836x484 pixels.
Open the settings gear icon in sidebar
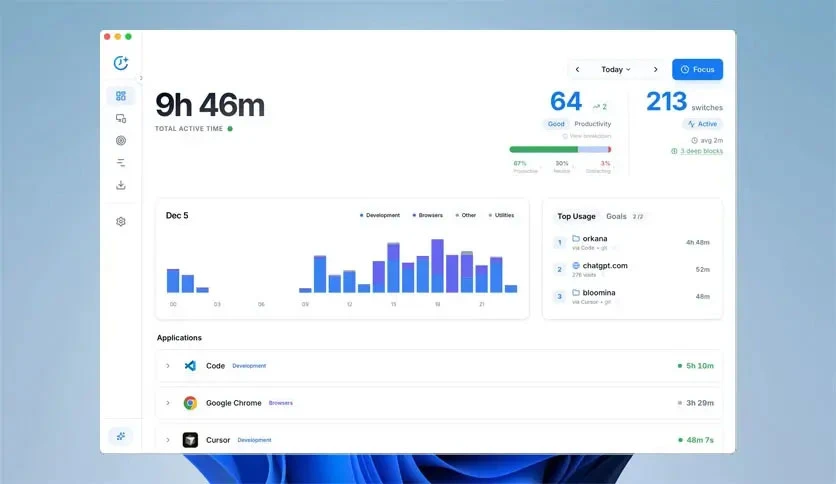point(121,221)
